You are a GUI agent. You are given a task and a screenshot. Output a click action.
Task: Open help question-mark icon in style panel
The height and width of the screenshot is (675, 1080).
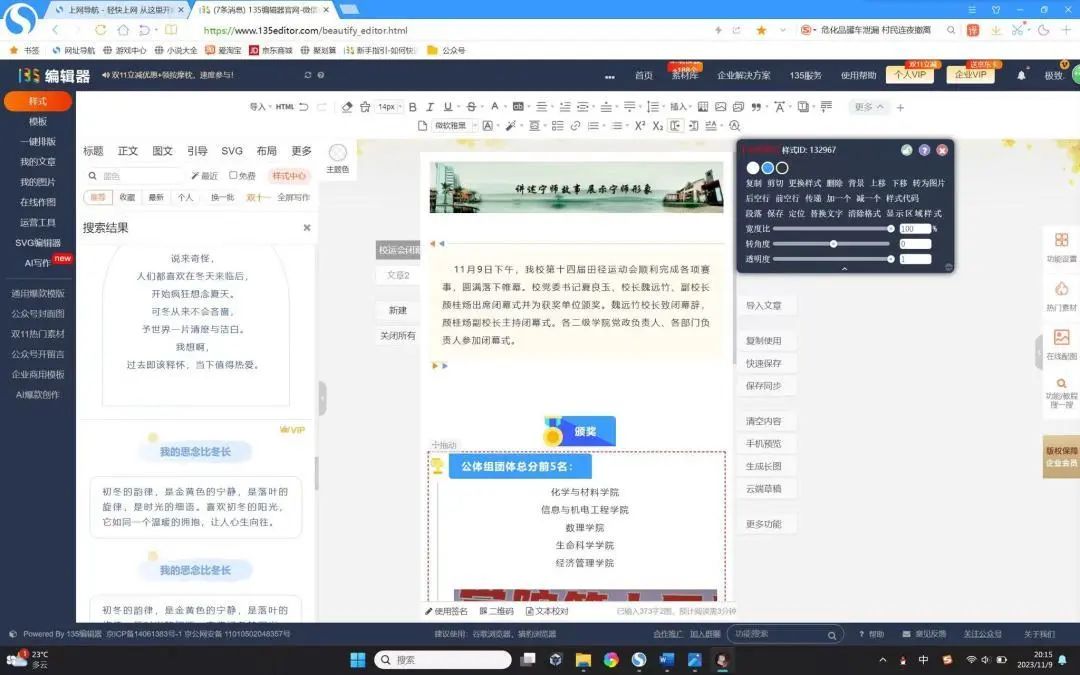tap(924, 150)
